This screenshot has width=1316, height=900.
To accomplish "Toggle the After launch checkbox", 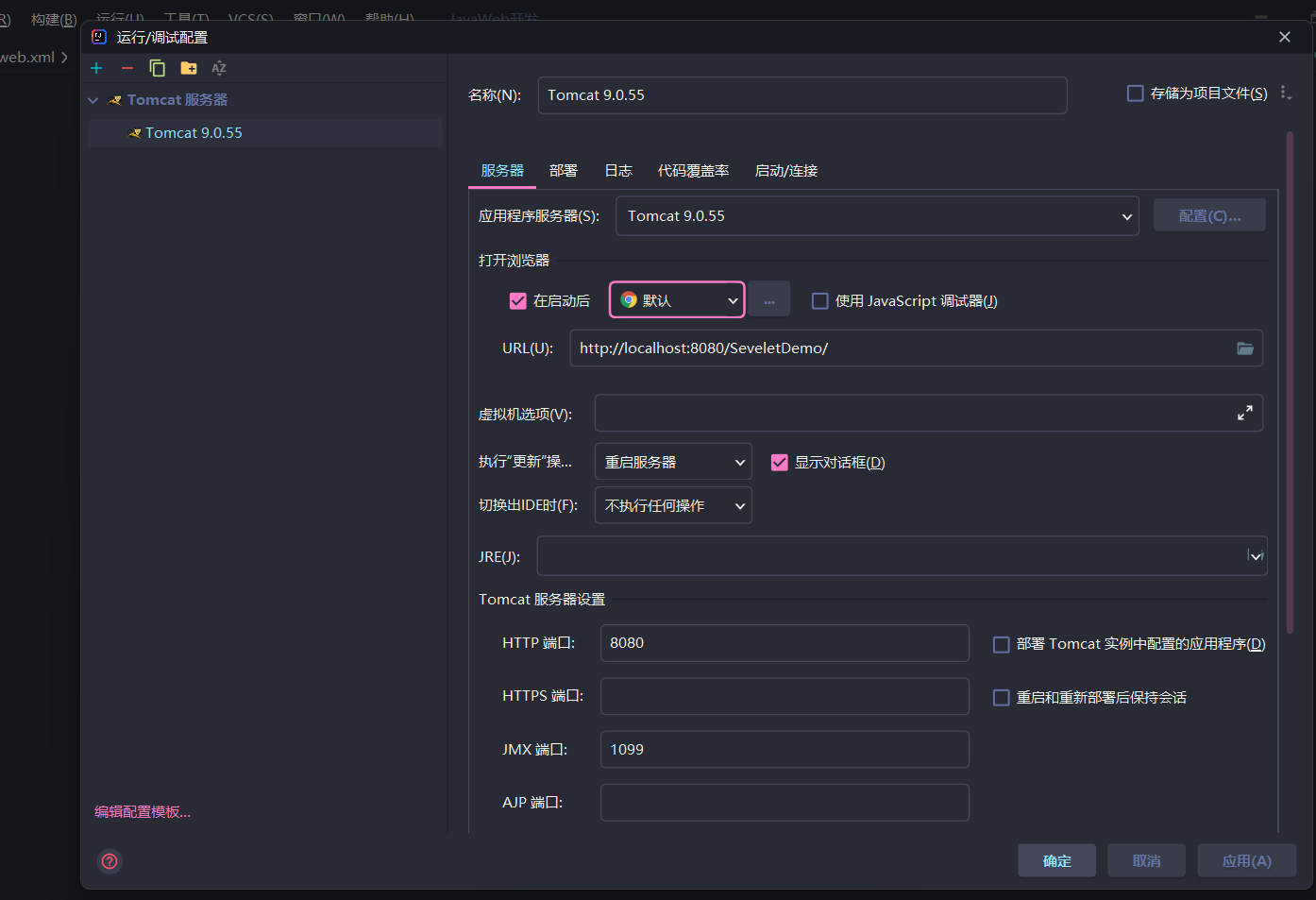I will (518, 300).
